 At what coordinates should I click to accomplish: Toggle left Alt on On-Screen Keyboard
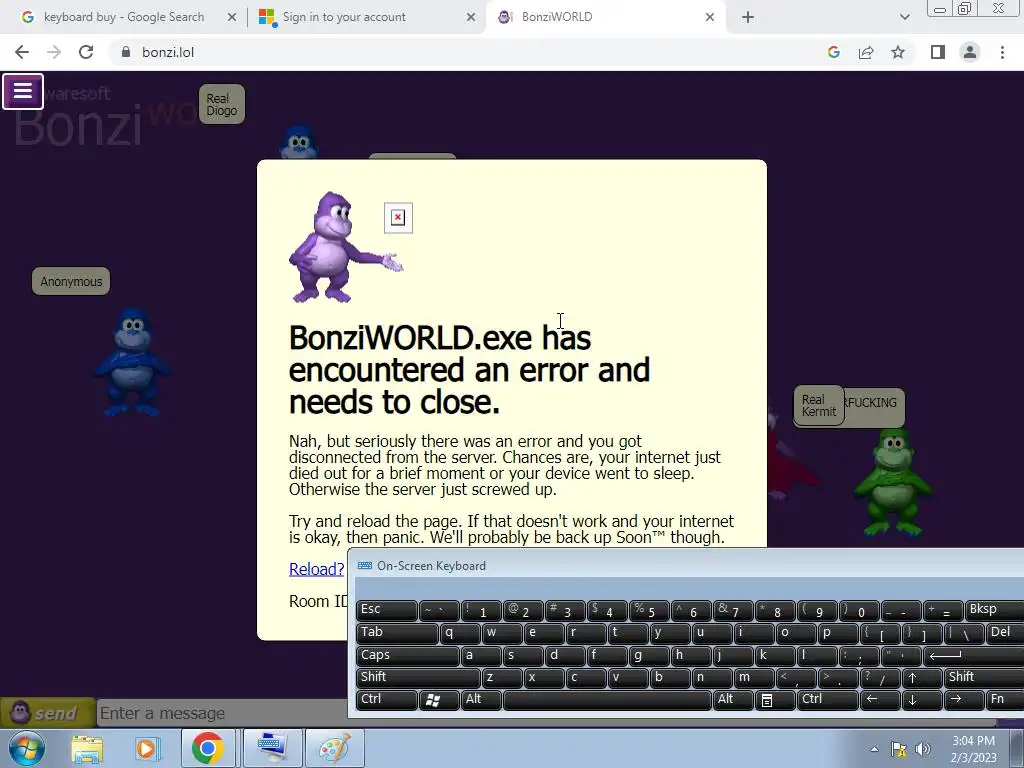481,699
